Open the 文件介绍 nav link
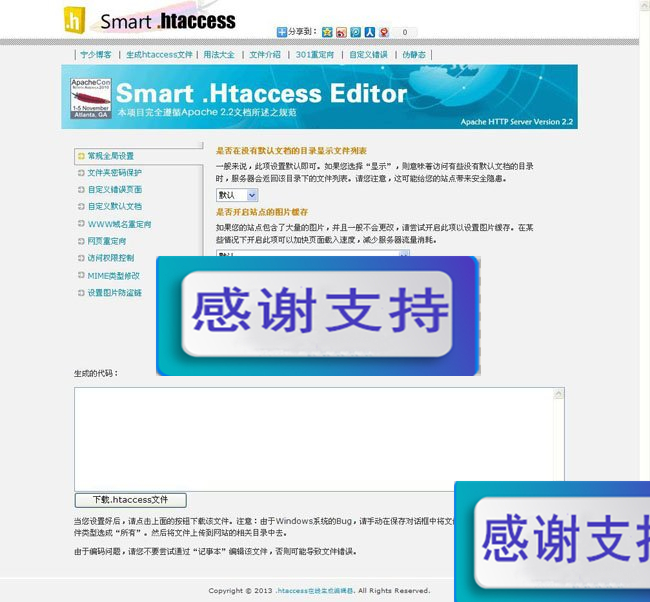Image resolution: width=650 pixels, height=602 pixels. tap(265, 55)
